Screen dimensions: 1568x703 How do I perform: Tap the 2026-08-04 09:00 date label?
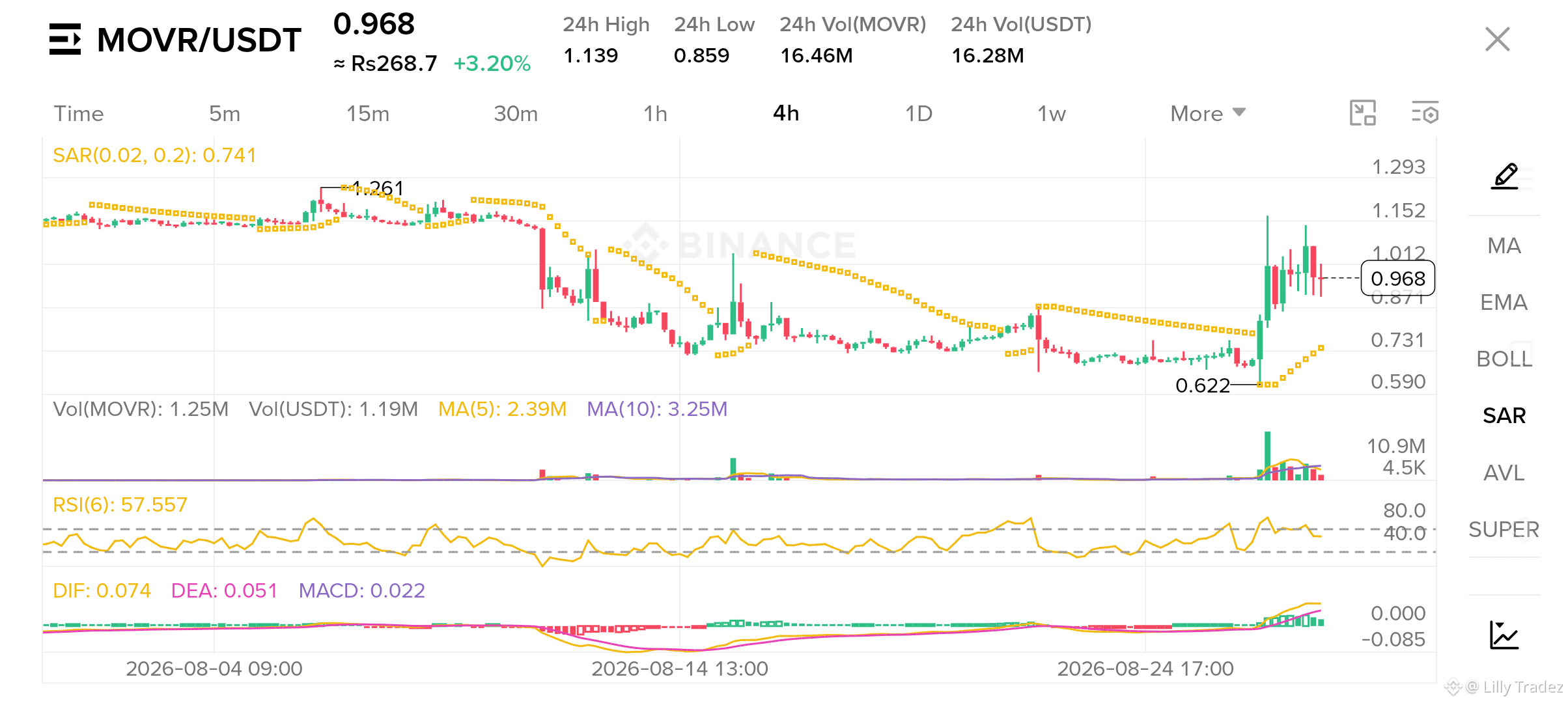[214, 669]
